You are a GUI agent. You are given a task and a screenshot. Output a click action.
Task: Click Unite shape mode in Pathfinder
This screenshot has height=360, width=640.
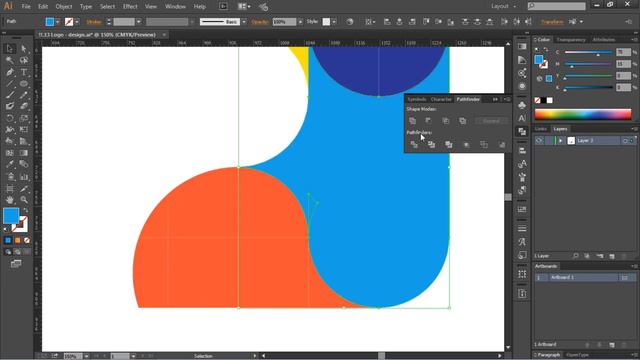tap(413, 121)
